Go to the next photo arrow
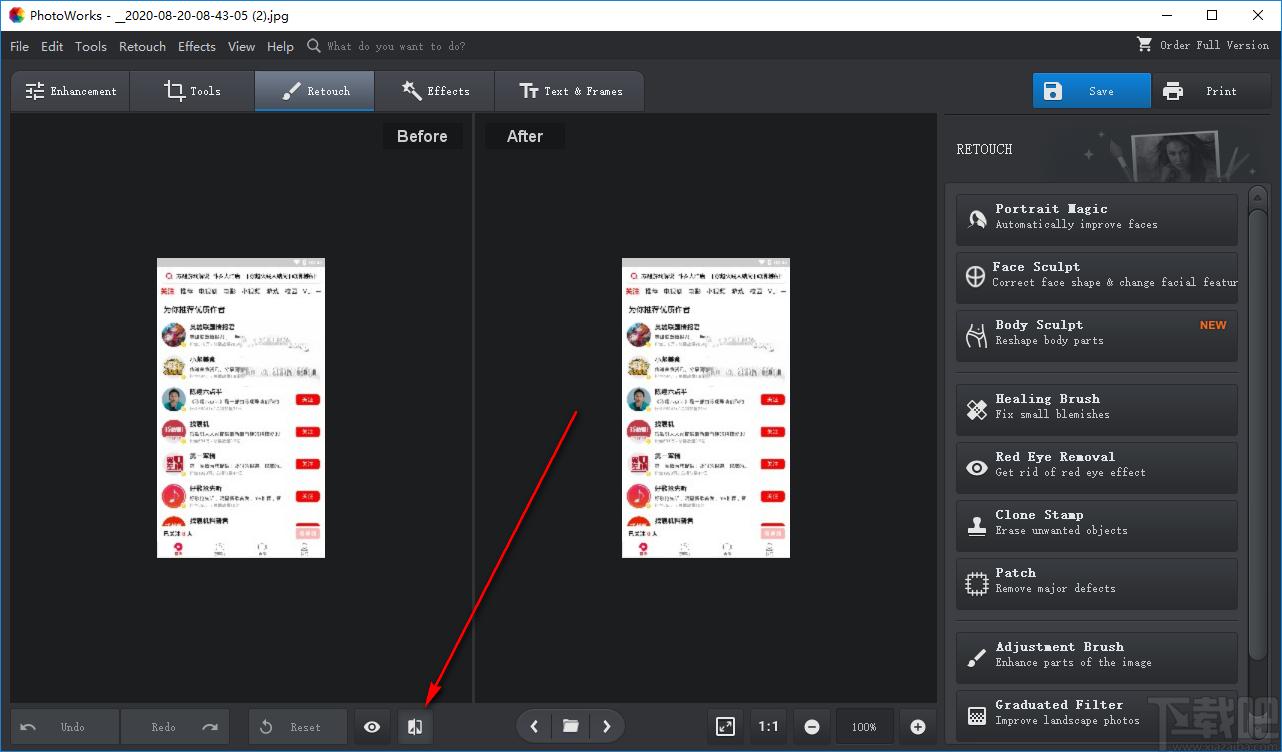 607,727
